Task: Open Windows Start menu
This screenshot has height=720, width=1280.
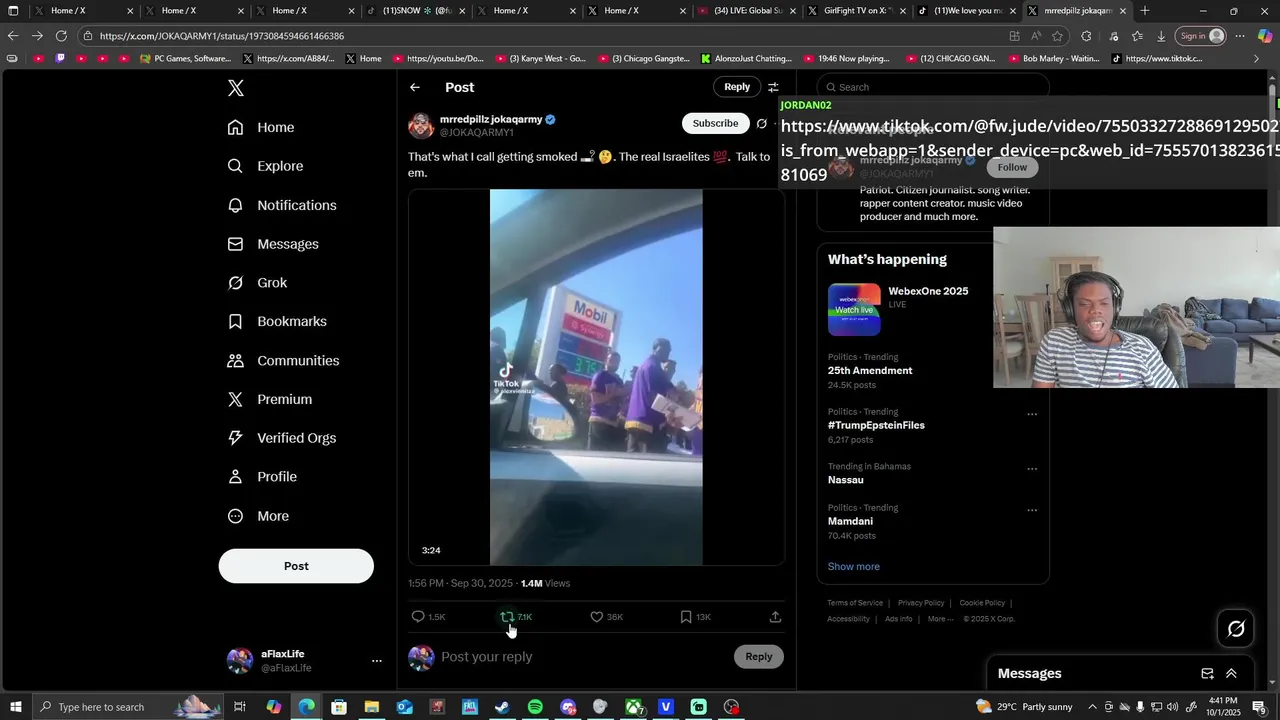Action: coord(15,707)
